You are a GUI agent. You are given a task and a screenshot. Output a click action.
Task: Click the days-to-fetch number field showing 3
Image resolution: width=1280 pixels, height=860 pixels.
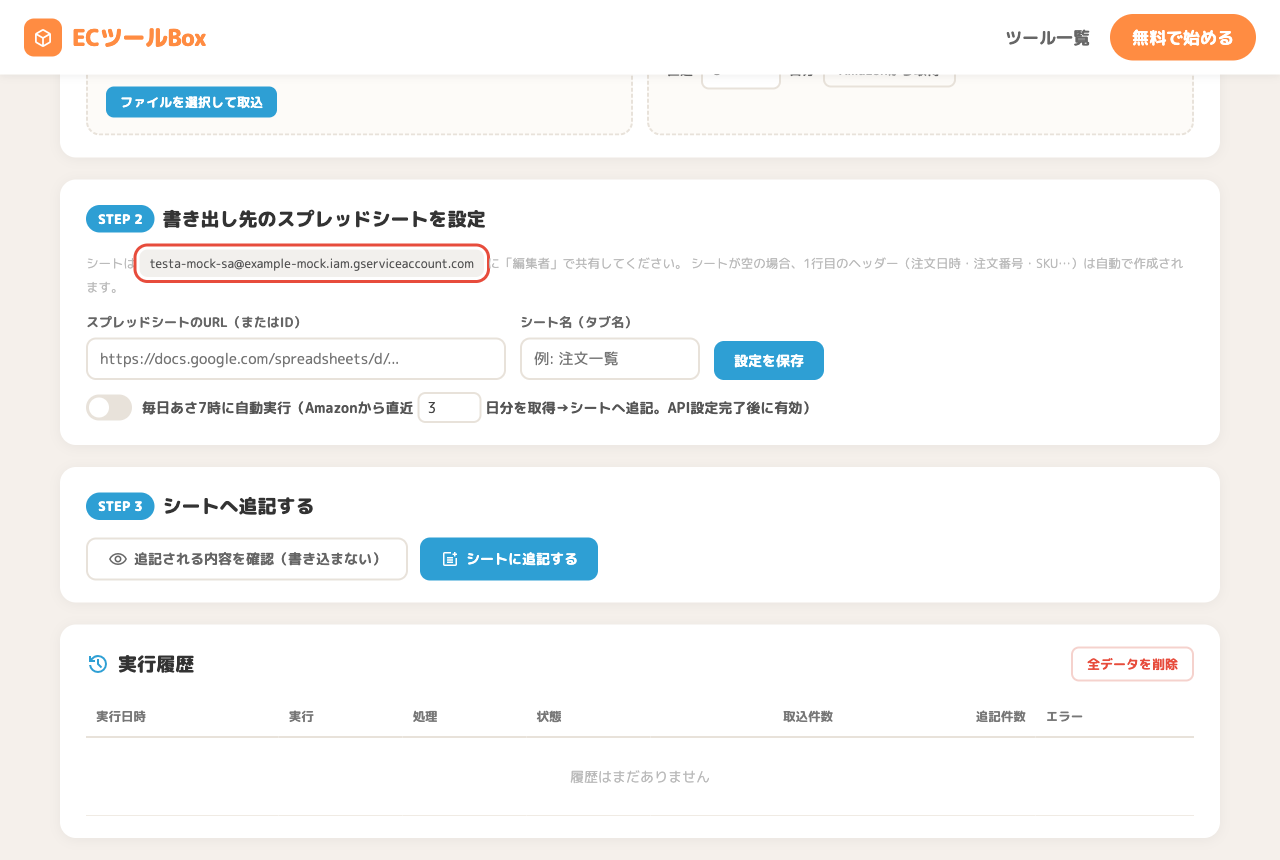pyautogui.click(x=449, y=407)
